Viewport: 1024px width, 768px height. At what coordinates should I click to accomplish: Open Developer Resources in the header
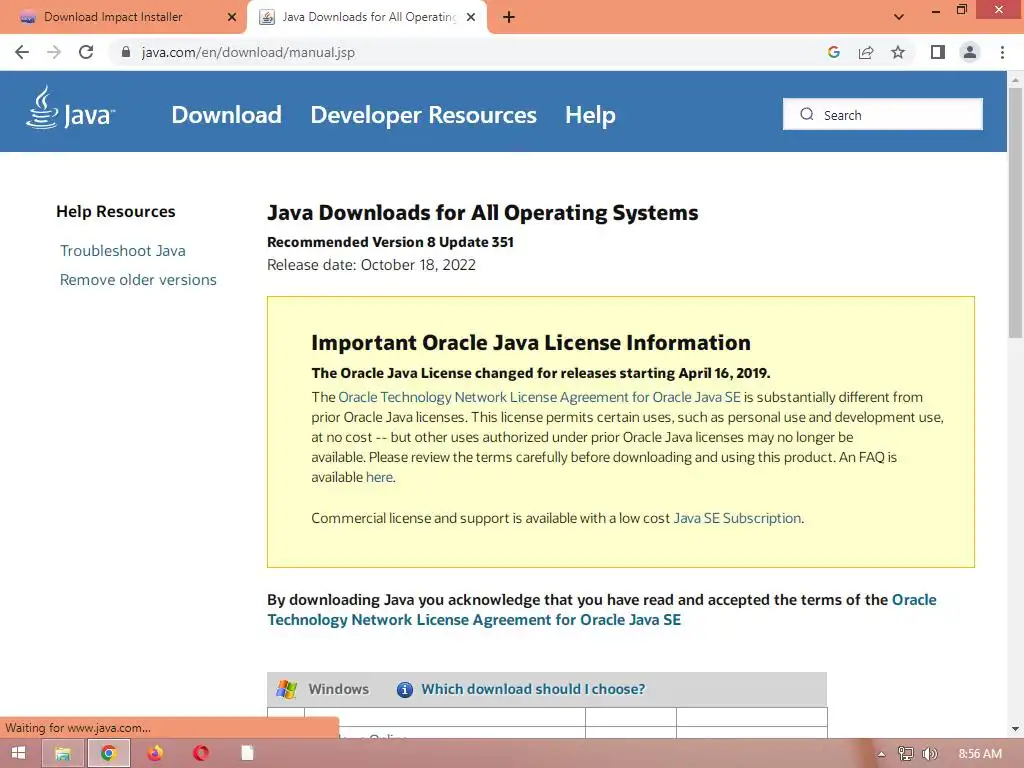423,115
